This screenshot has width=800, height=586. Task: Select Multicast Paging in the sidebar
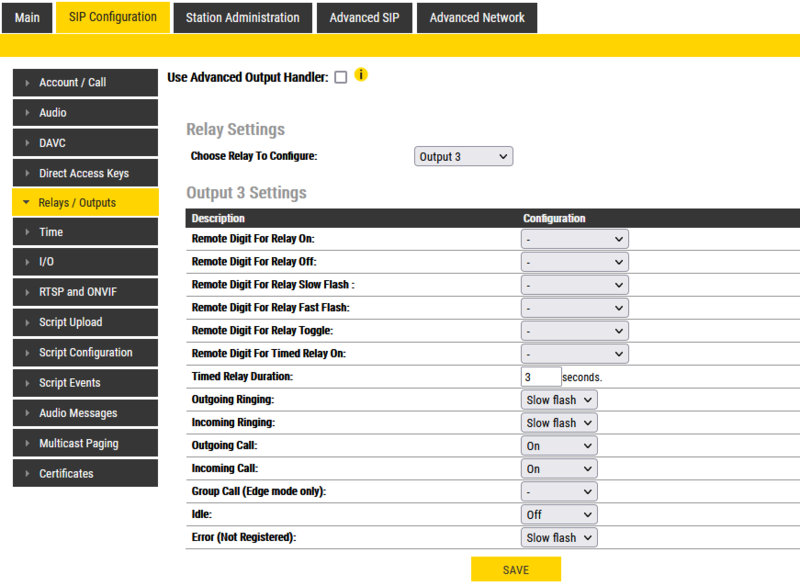(85, 443)
